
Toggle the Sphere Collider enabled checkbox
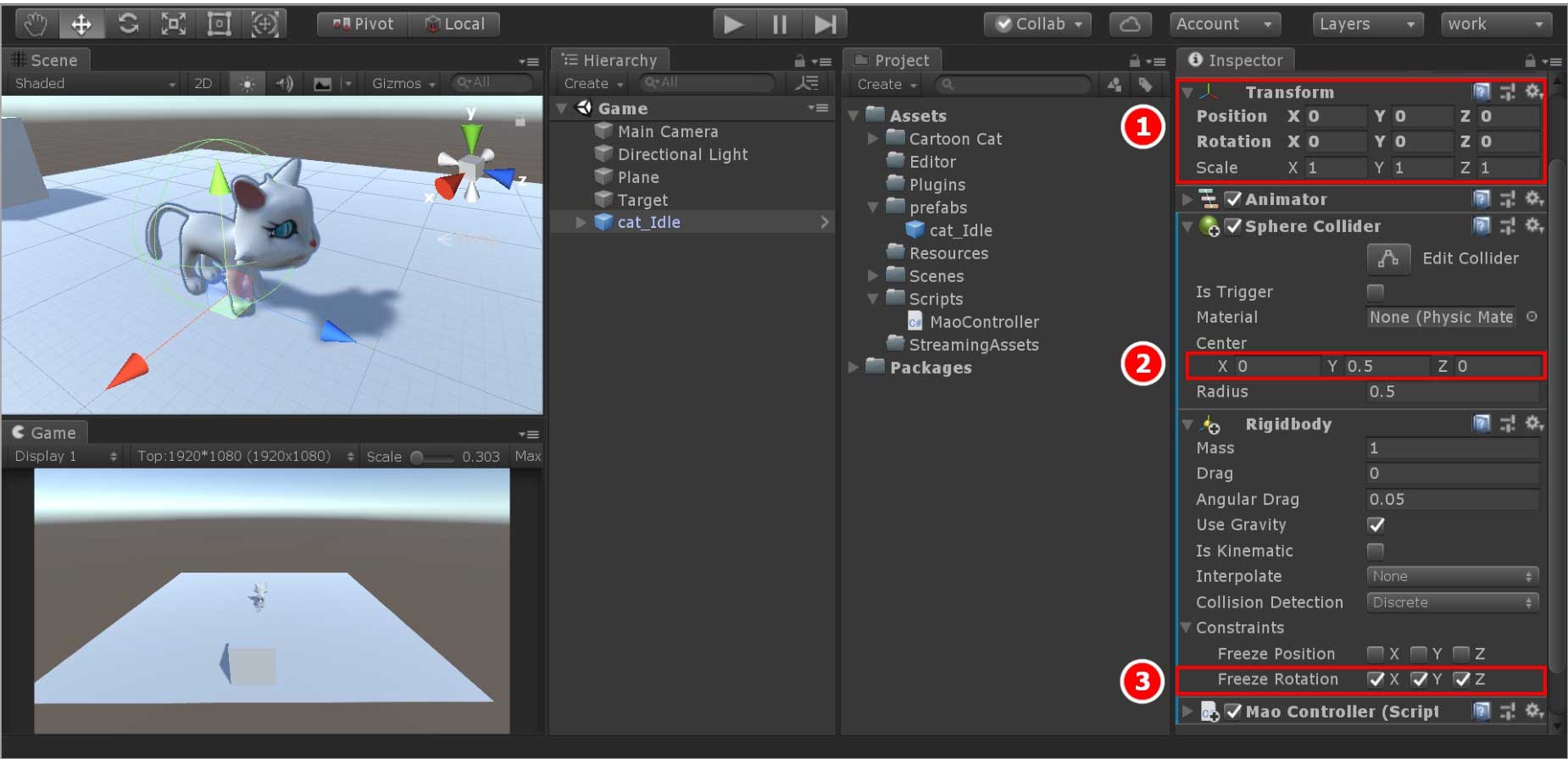pyautogui.click(x=1233, y=226)
